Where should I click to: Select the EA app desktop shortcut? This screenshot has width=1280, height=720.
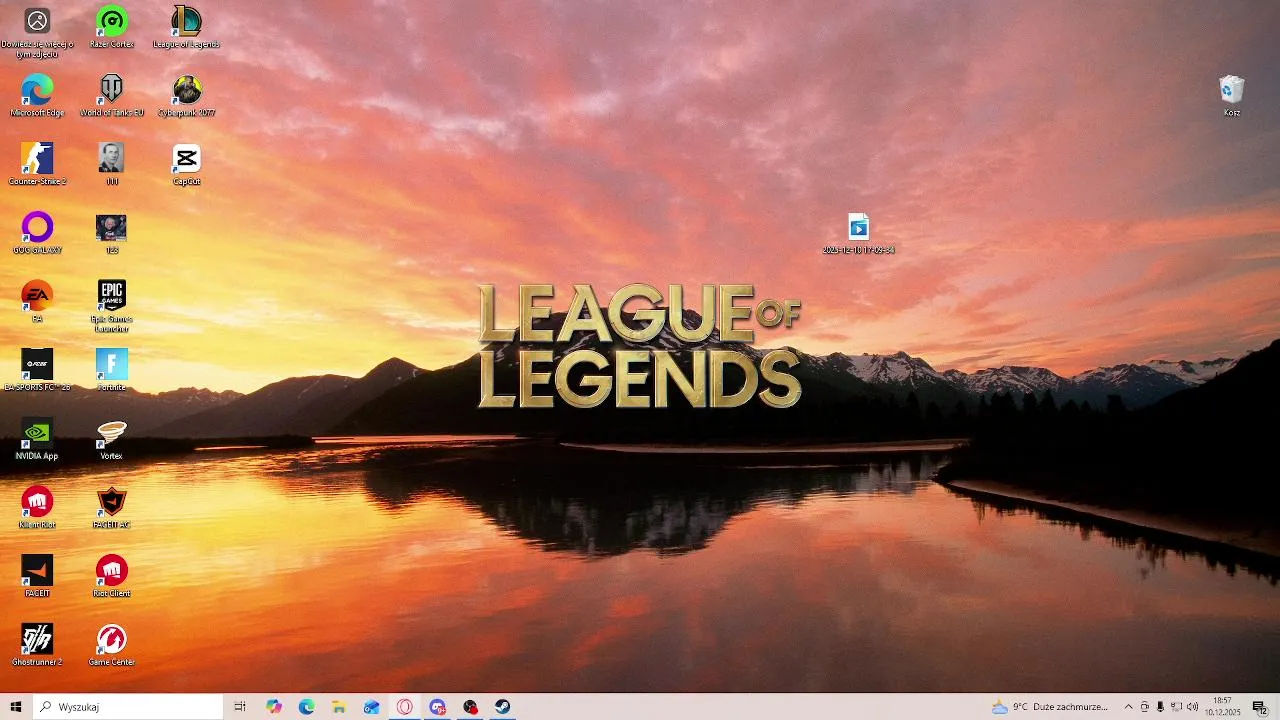pos(37,301)
